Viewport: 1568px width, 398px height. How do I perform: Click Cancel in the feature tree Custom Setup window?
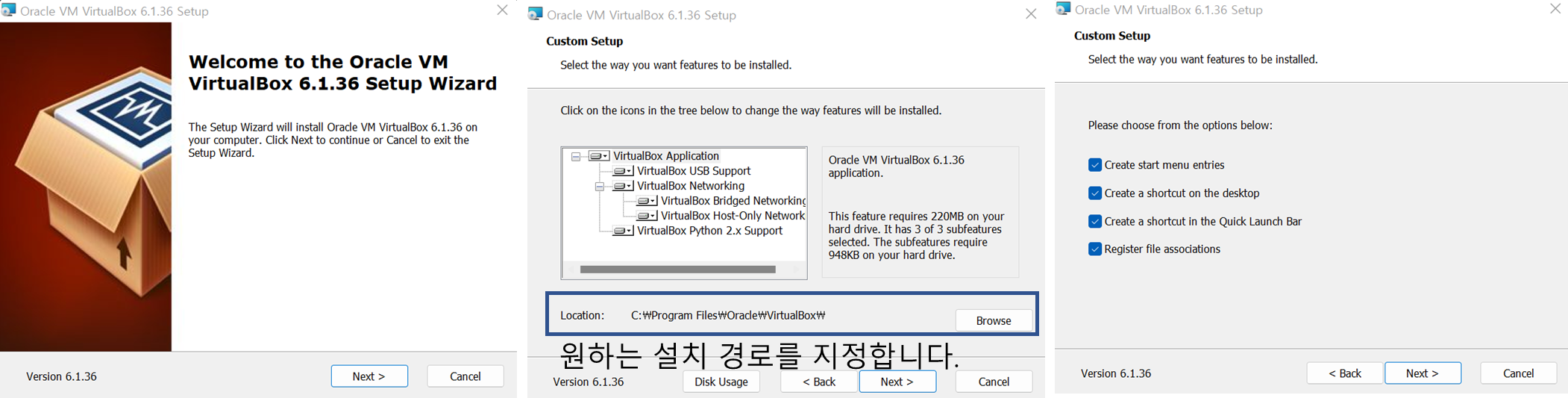point(994,381)
